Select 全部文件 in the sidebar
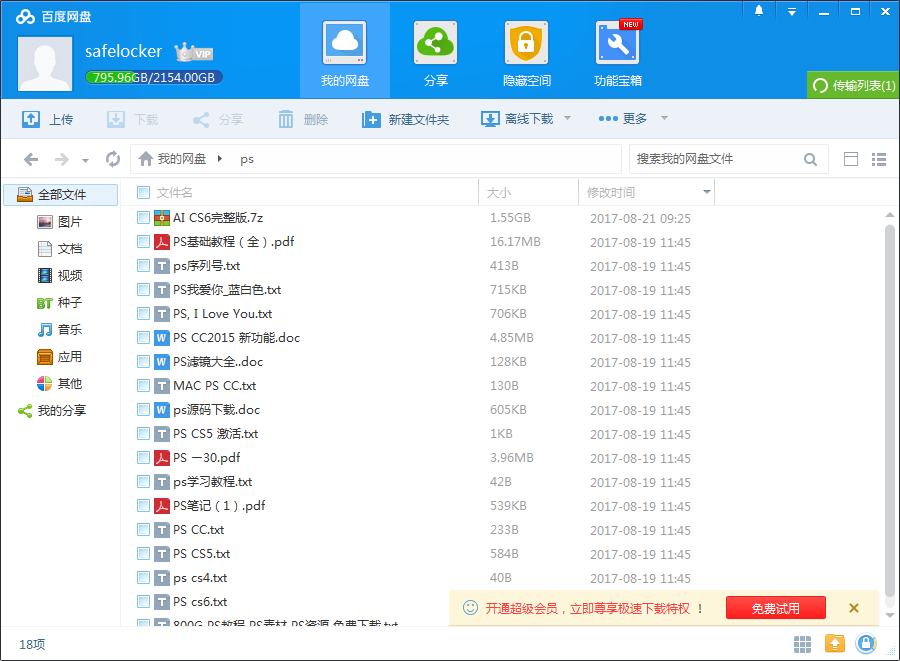 tap(61, 195)
